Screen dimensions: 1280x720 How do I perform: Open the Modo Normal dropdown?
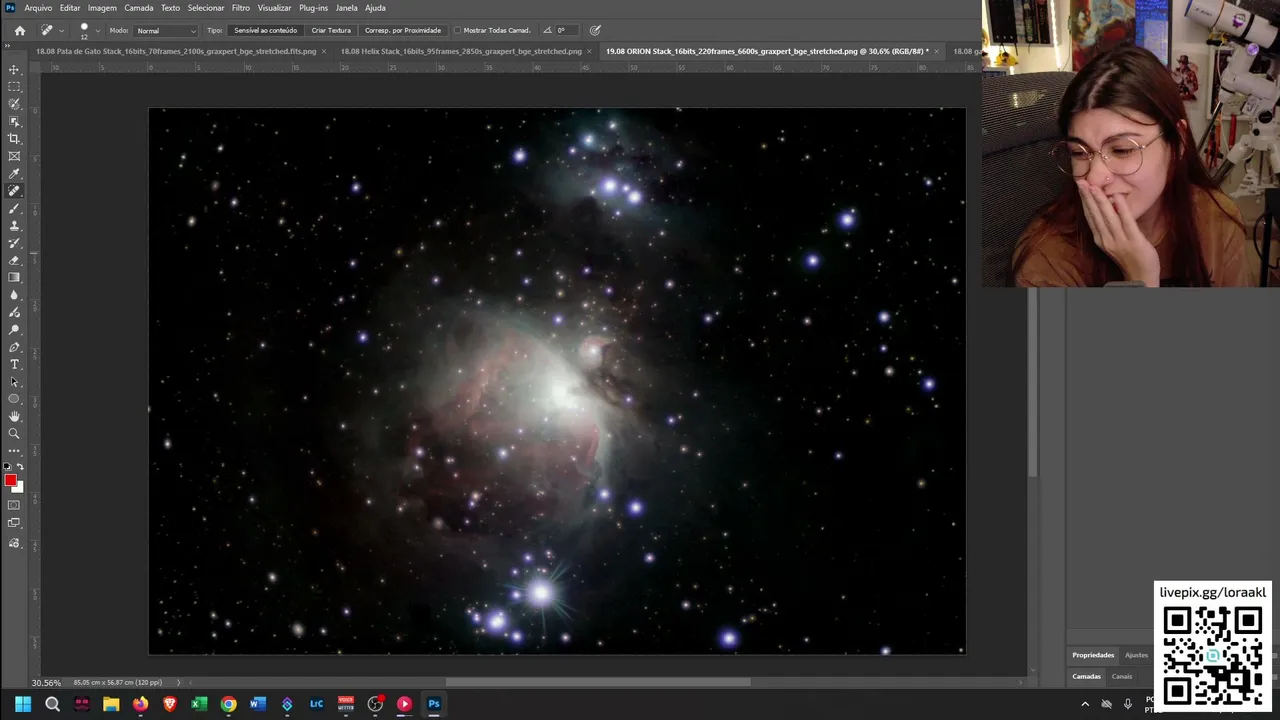tap(166, 30)
